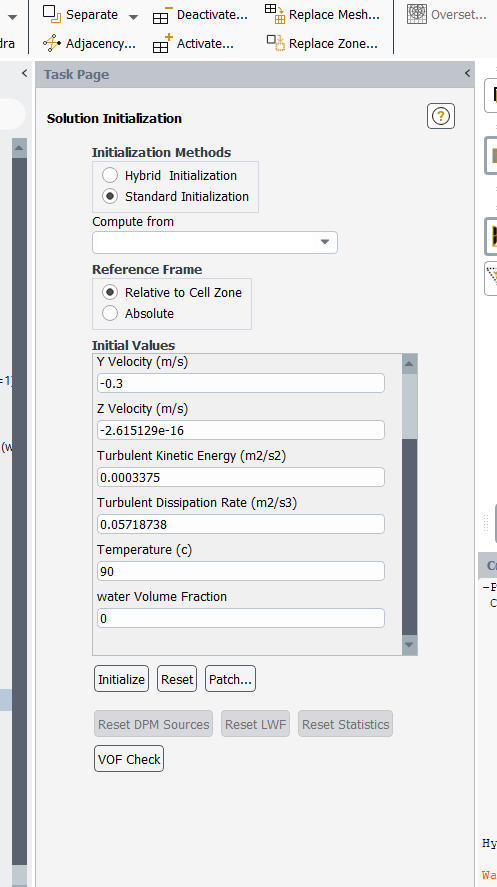The height and width of the screenshot is (887, 497).
Task: Open the Patch dialog button
Action: pos(230,679)
